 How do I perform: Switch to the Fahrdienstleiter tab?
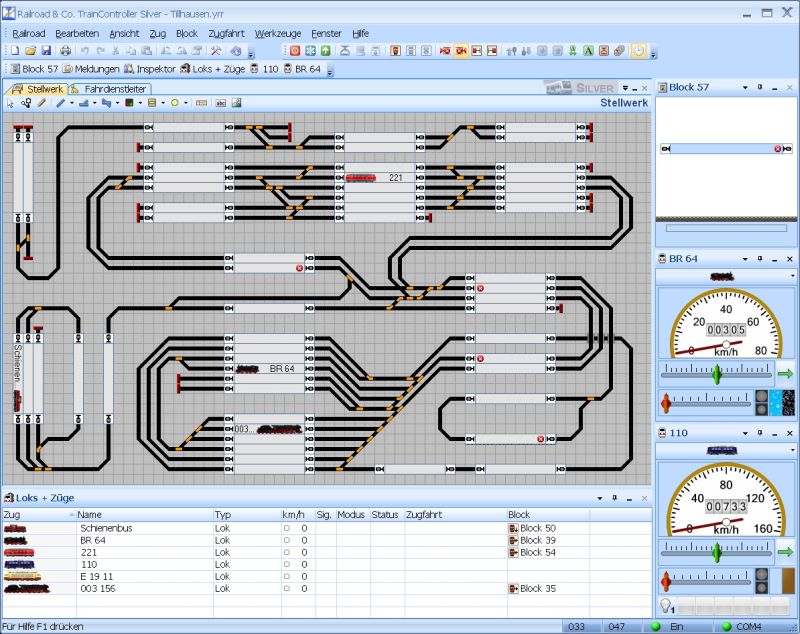pyautogui.click(x=110, y=89)
